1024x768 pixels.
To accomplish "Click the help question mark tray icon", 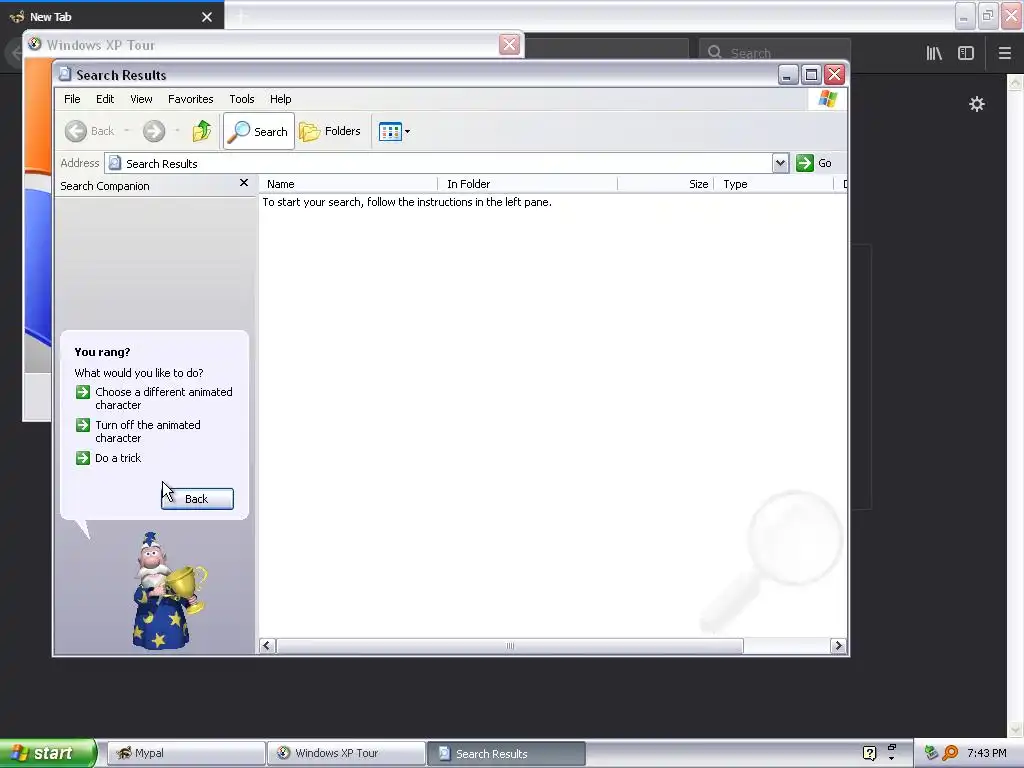I will 869,753.
